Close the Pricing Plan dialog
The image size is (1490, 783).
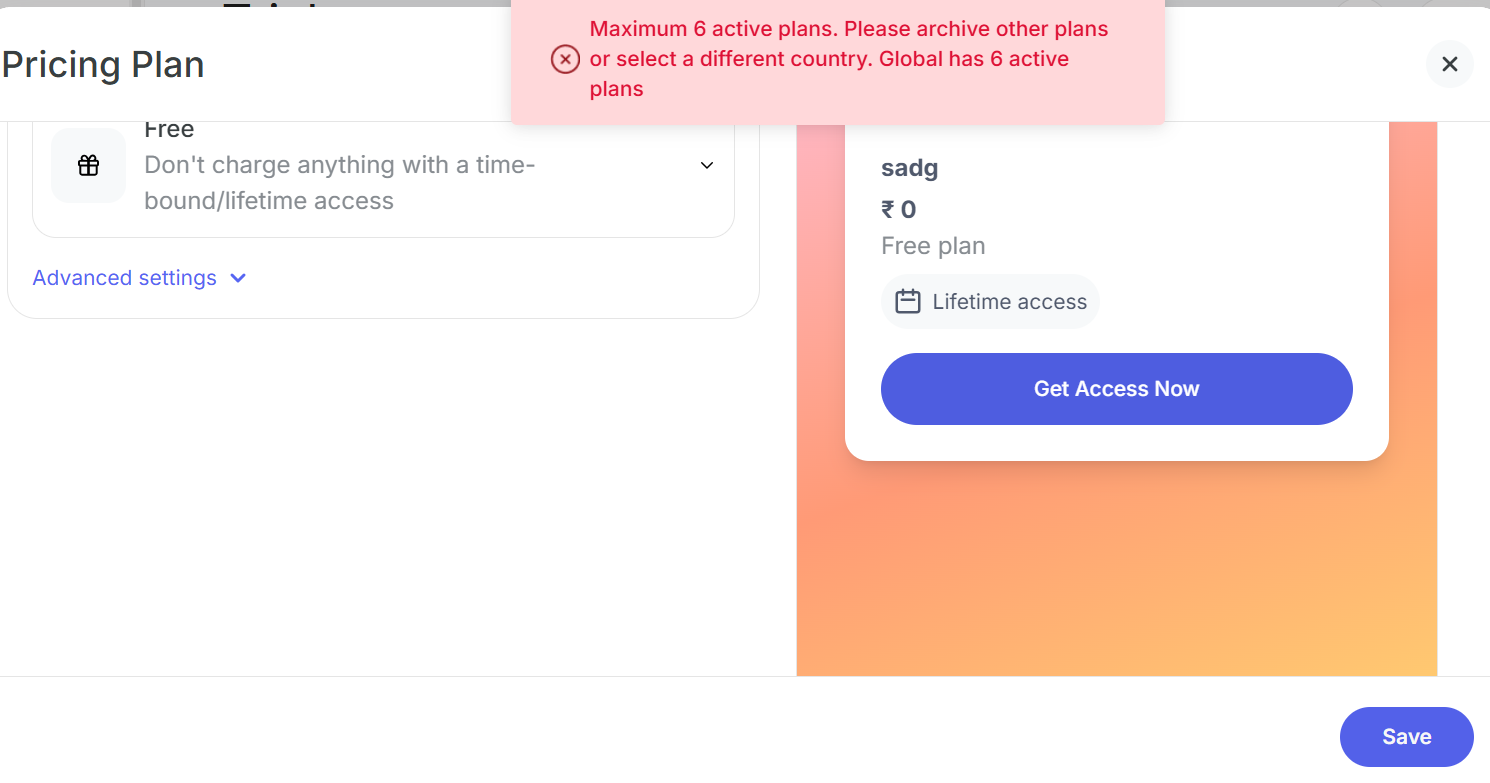click(x=1449, y=65)
